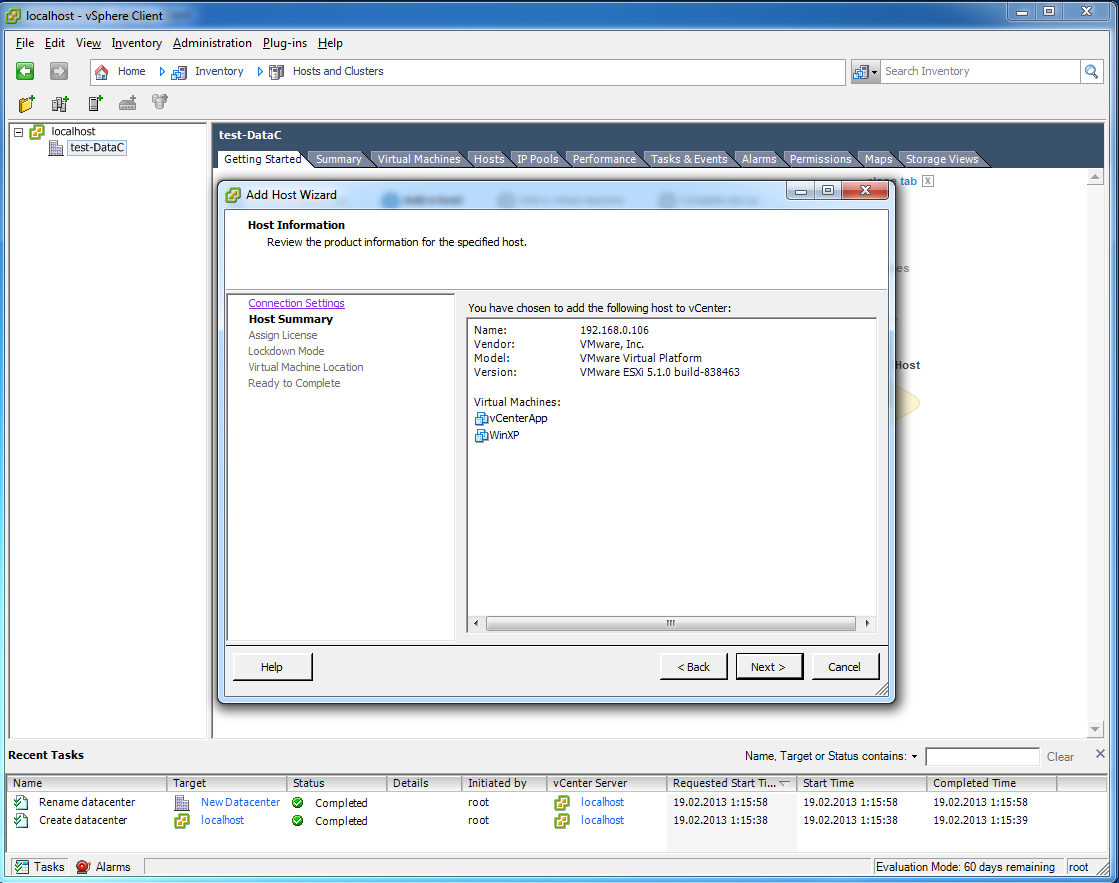Click version text 'VMware ESXi 5.1.0 build-838463'
The image size is (1119, 883).
[x=659, y=373]
